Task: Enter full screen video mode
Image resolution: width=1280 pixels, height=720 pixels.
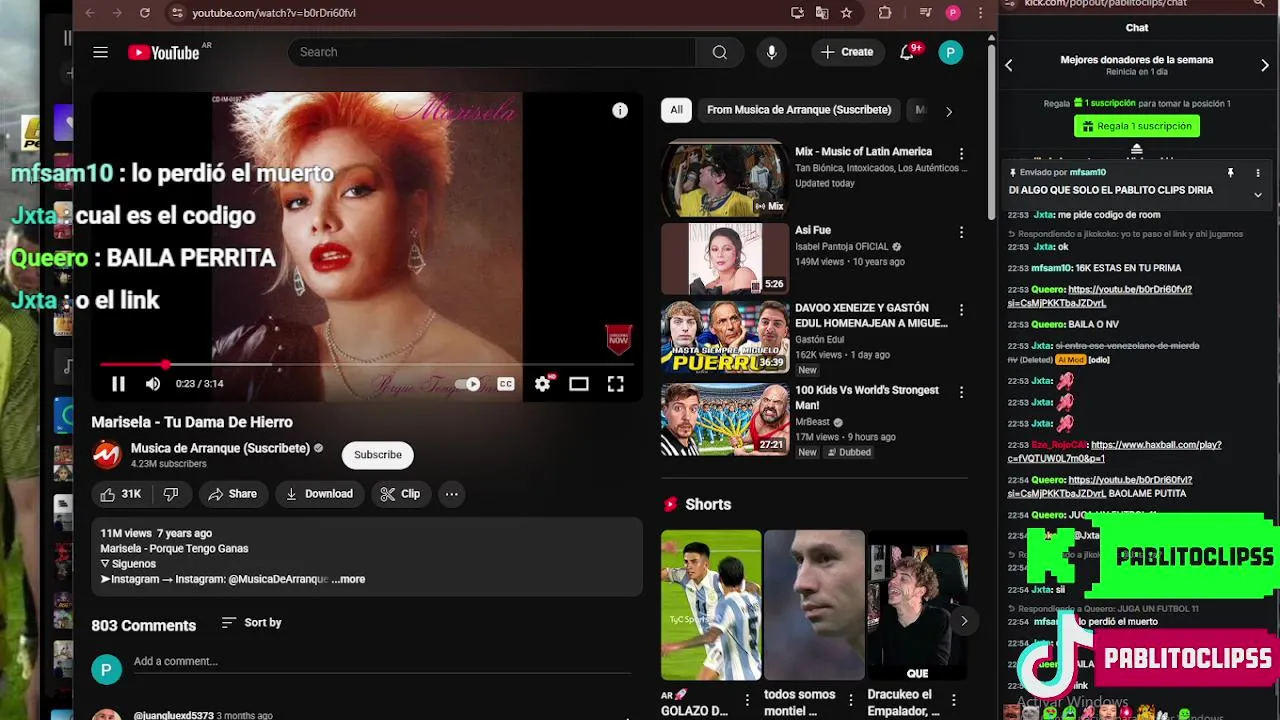Action: click(616, 384)
